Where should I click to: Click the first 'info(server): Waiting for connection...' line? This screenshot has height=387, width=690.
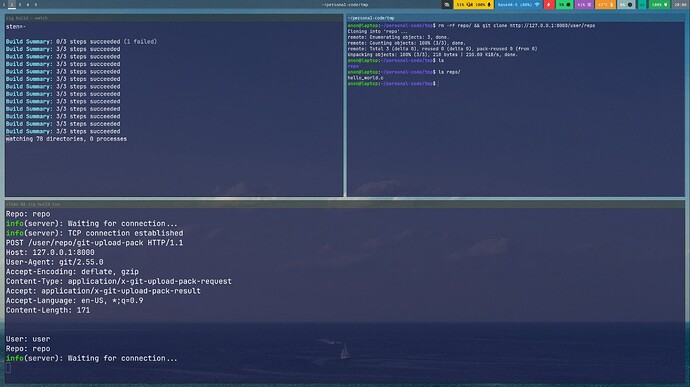point(92,224)
